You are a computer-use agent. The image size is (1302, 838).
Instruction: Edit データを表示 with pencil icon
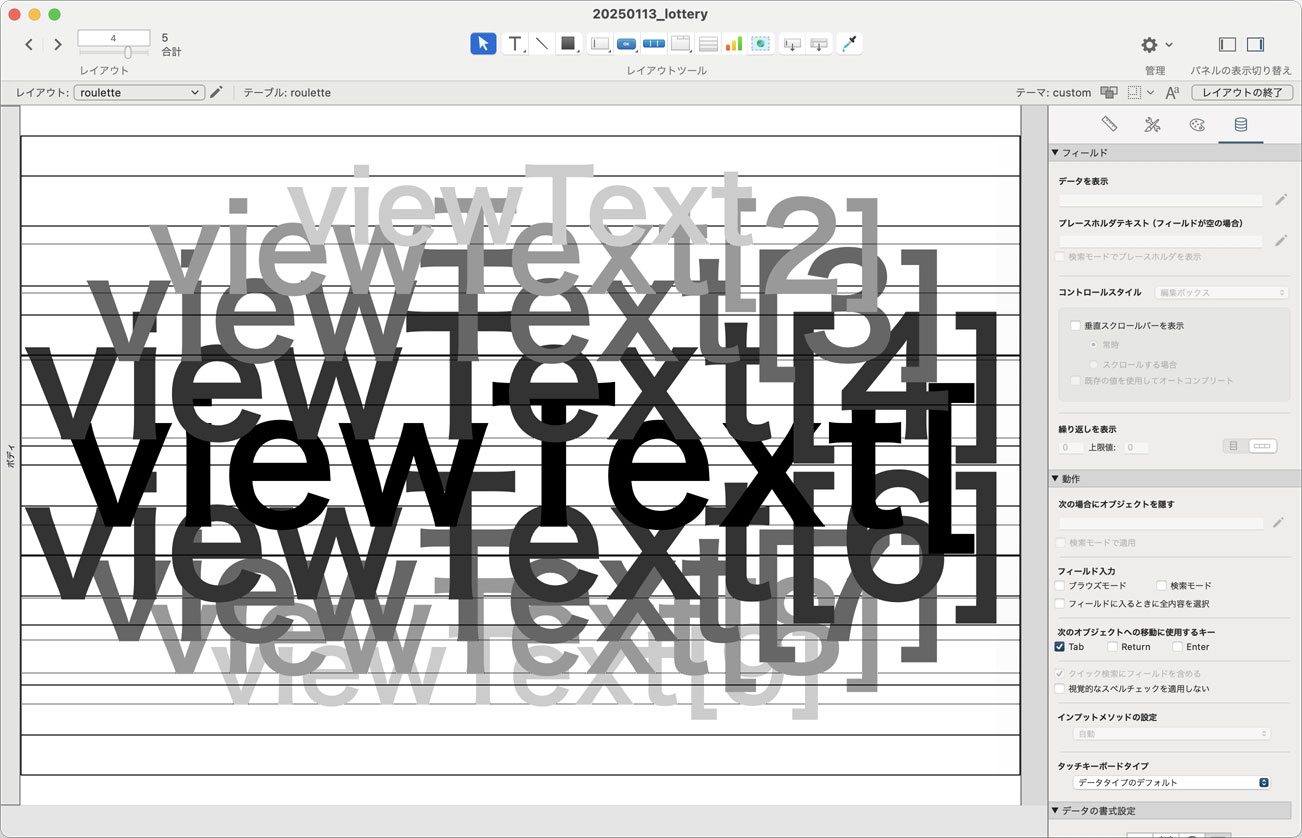(1280, 200)
